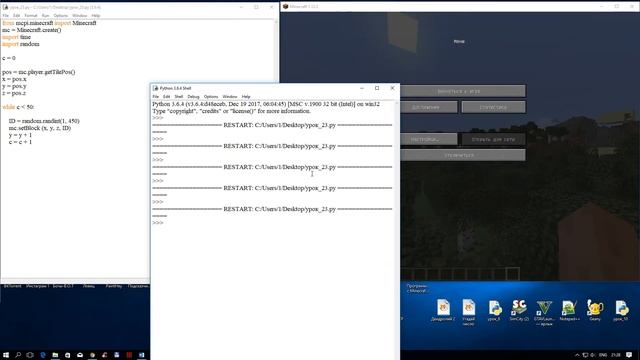Screen dimensions: 640x360
Task: Open the notification center icon
Action: point(629,355)
